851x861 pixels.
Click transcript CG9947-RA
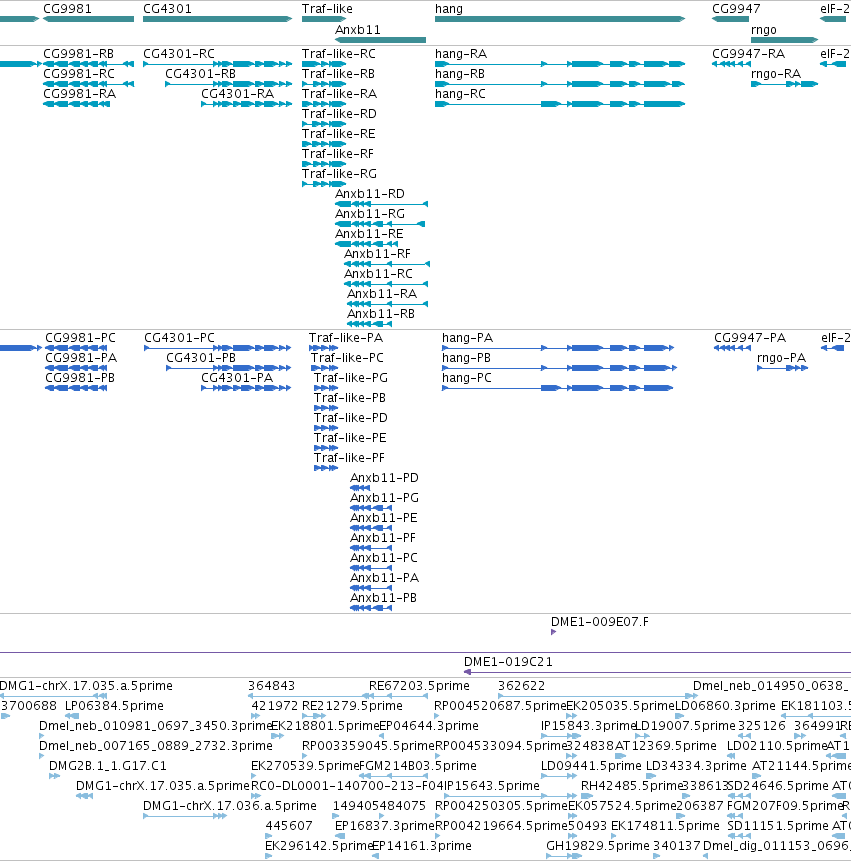click(x=731, y=64)
